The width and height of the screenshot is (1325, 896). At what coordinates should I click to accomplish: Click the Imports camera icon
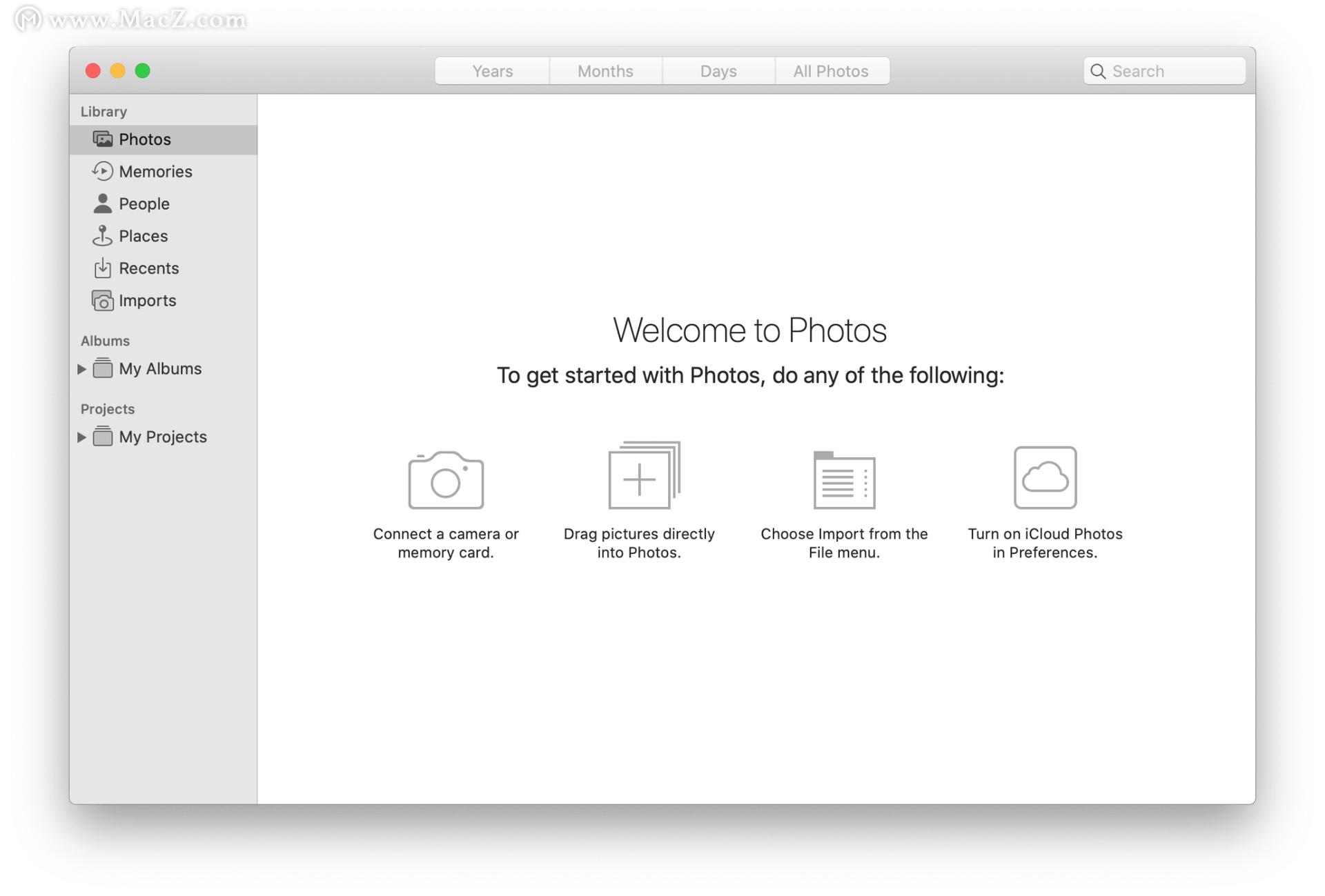click(x=103, y=301)
